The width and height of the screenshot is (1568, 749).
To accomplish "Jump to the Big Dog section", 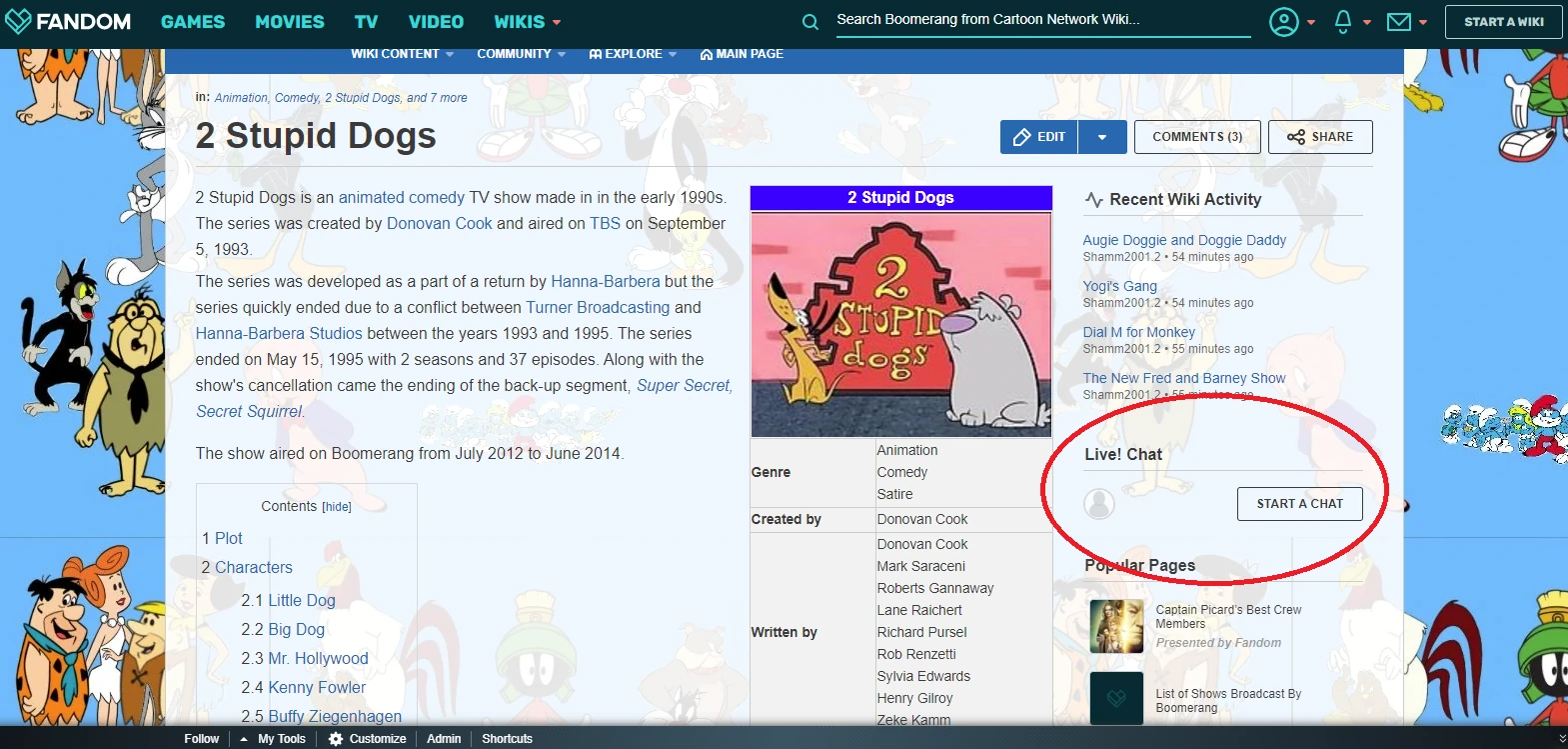I will click(x=297, y=630).
